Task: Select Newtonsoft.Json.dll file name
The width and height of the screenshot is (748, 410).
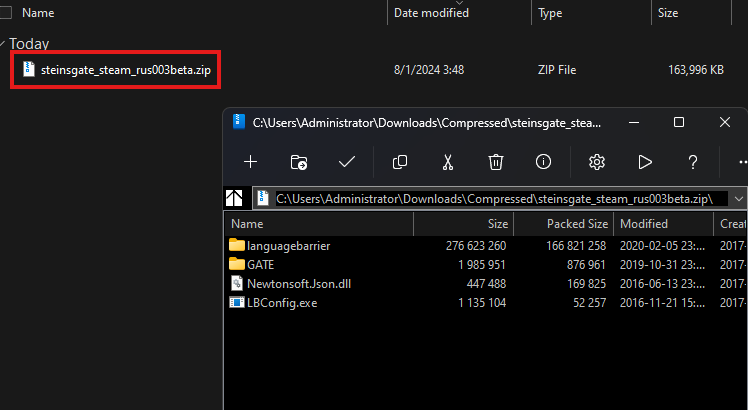Action: point(299,284)
